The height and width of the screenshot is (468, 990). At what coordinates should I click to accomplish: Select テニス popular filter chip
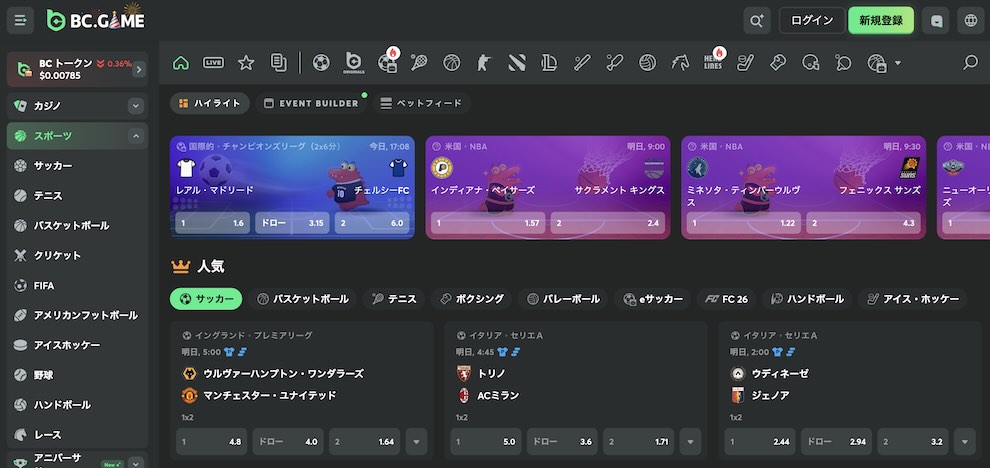tap(395, 299)
